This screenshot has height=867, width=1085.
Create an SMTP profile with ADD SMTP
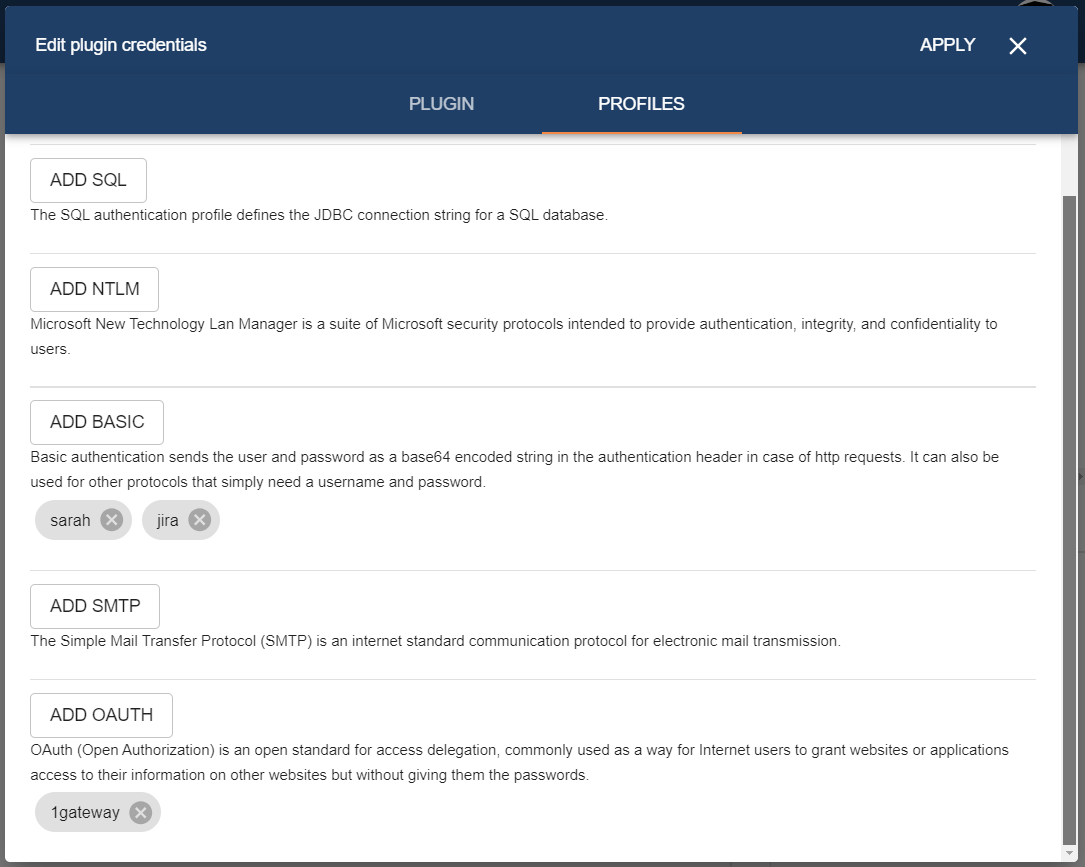click(95, 606)
